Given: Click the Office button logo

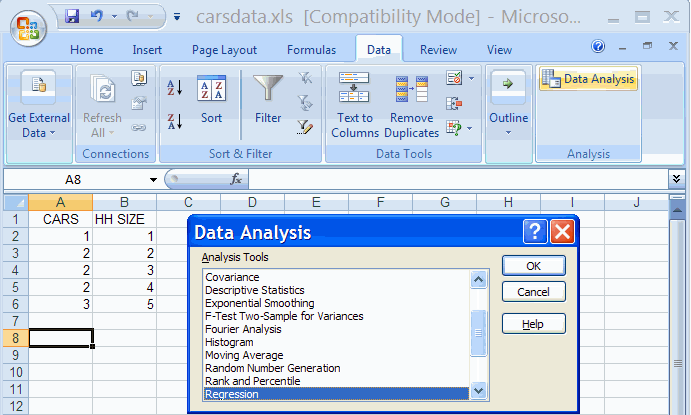Looking at the screenshot, I should (x=28, y=26).
